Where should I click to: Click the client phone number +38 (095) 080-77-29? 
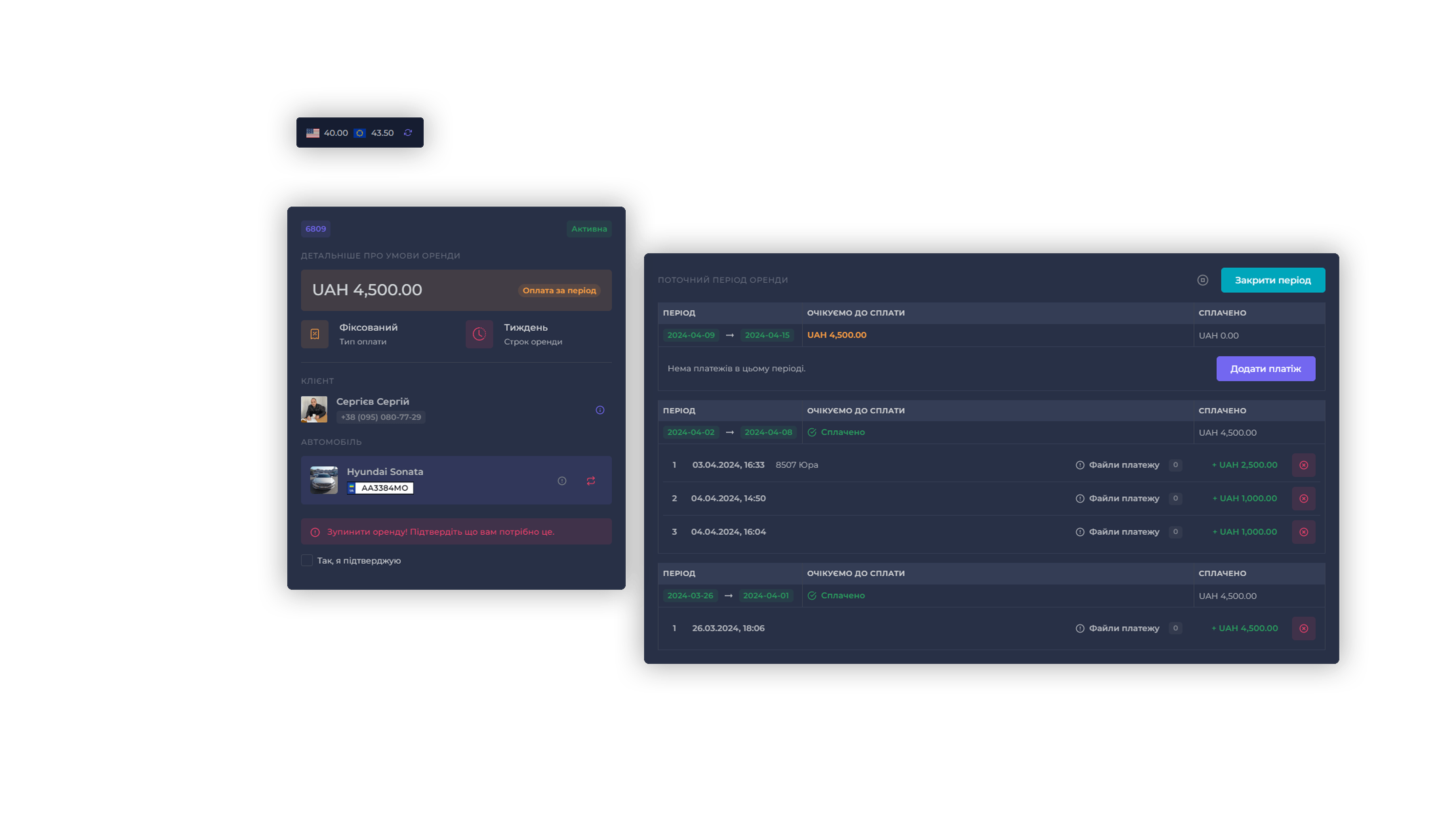tap(381, 417)
